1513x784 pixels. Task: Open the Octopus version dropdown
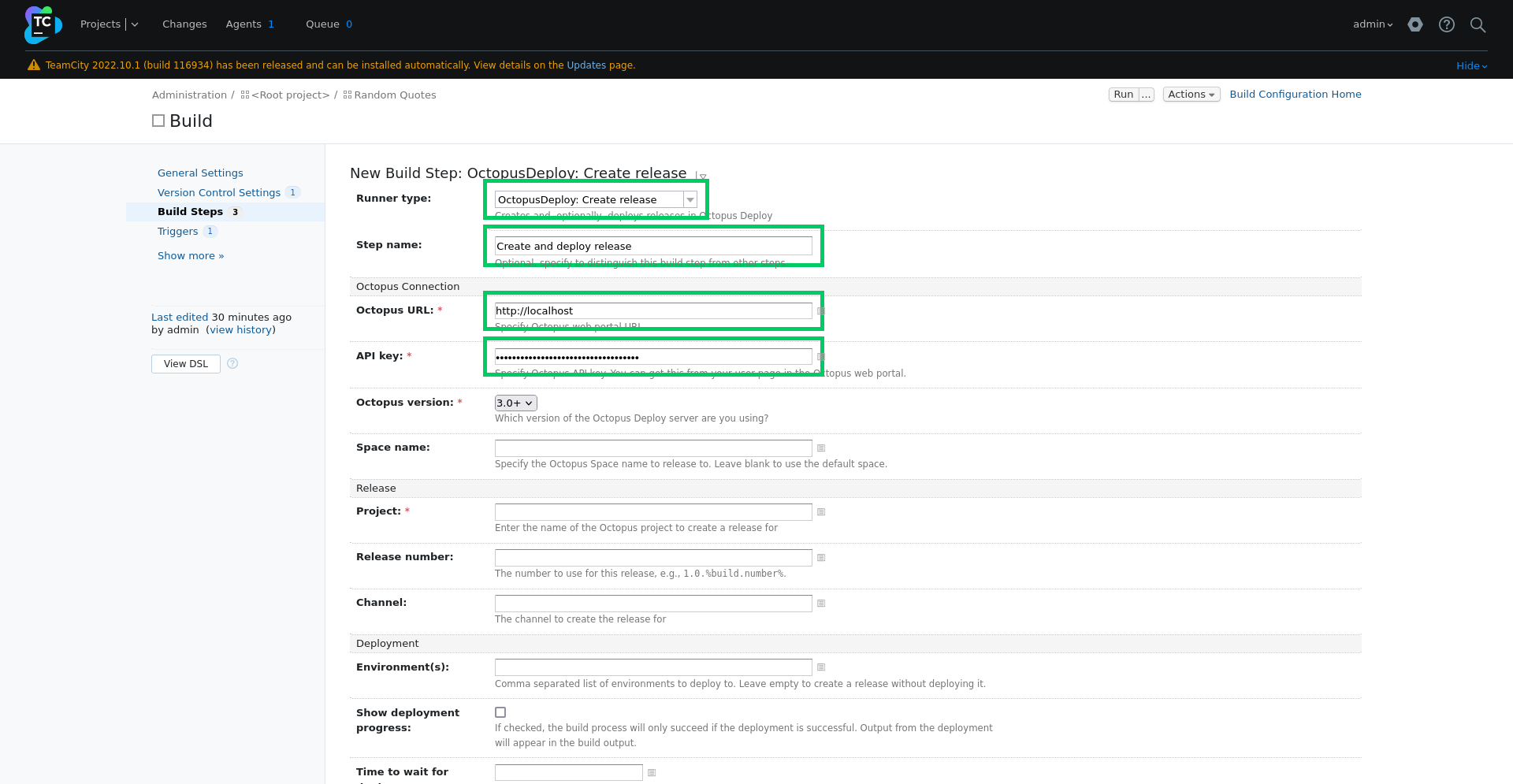[516, 403]
